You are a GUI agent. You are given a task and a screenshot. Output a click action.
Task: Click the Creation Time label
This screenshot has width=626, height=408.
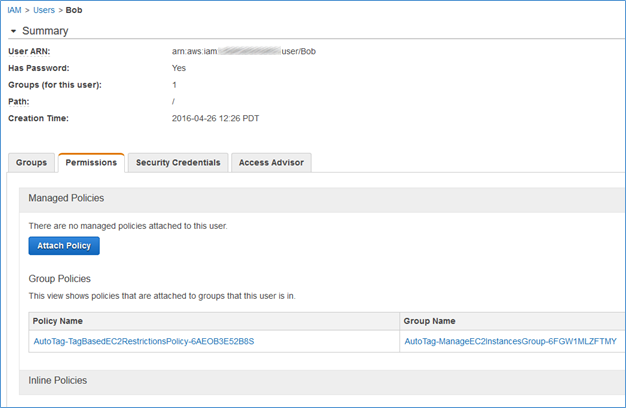38,119
